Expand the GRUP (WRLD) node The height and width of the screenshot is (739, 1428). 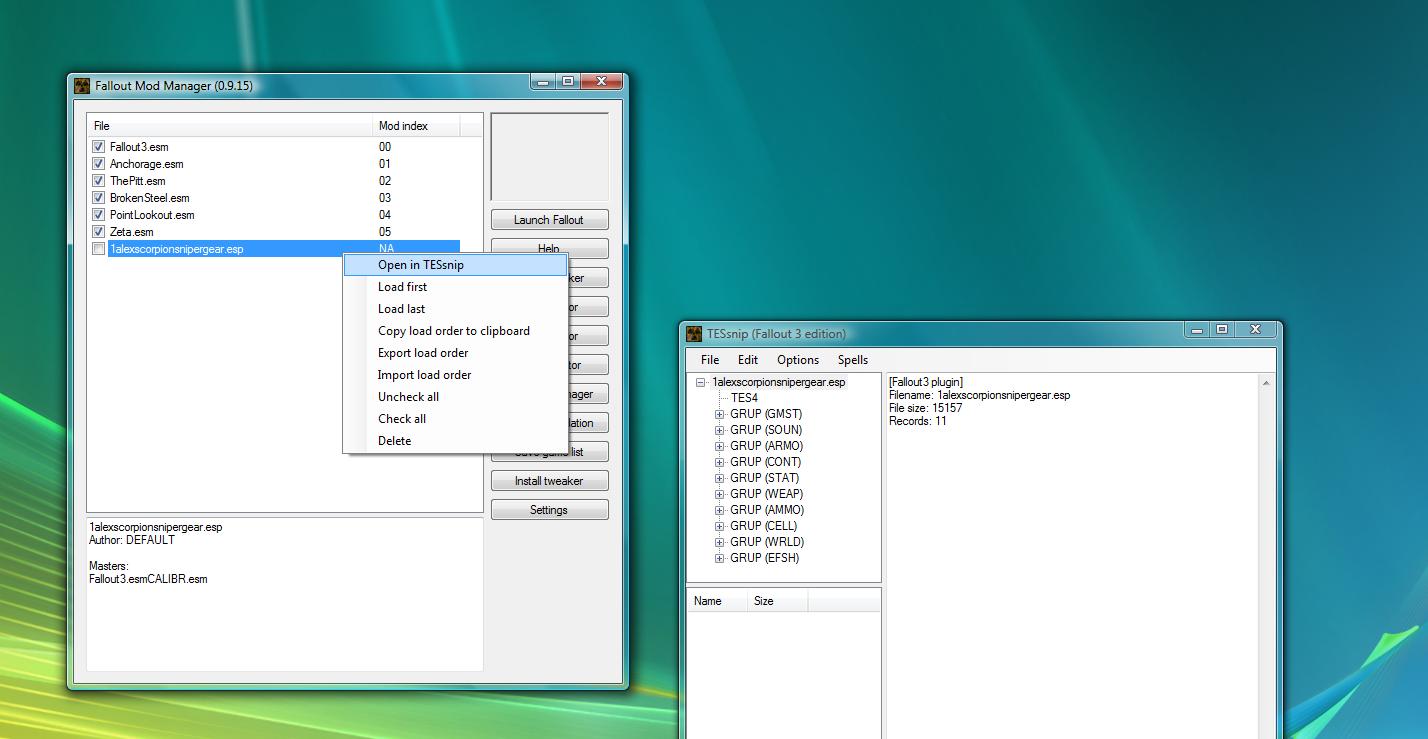tap(719, 542)
